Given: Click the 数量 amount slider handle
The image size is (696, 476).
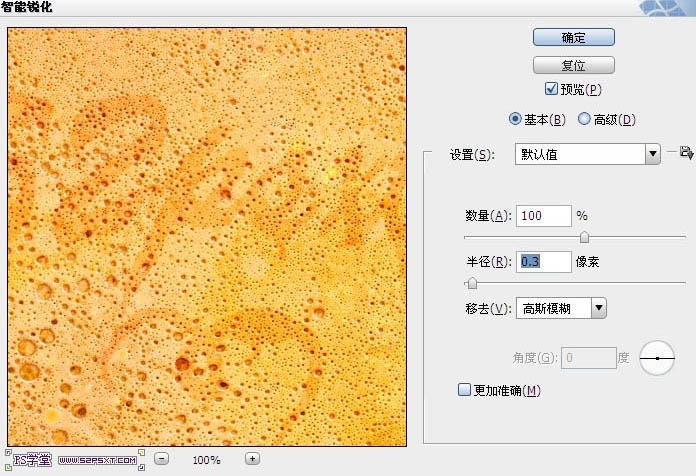Looking at the screenshot, I should click(585, 237).
